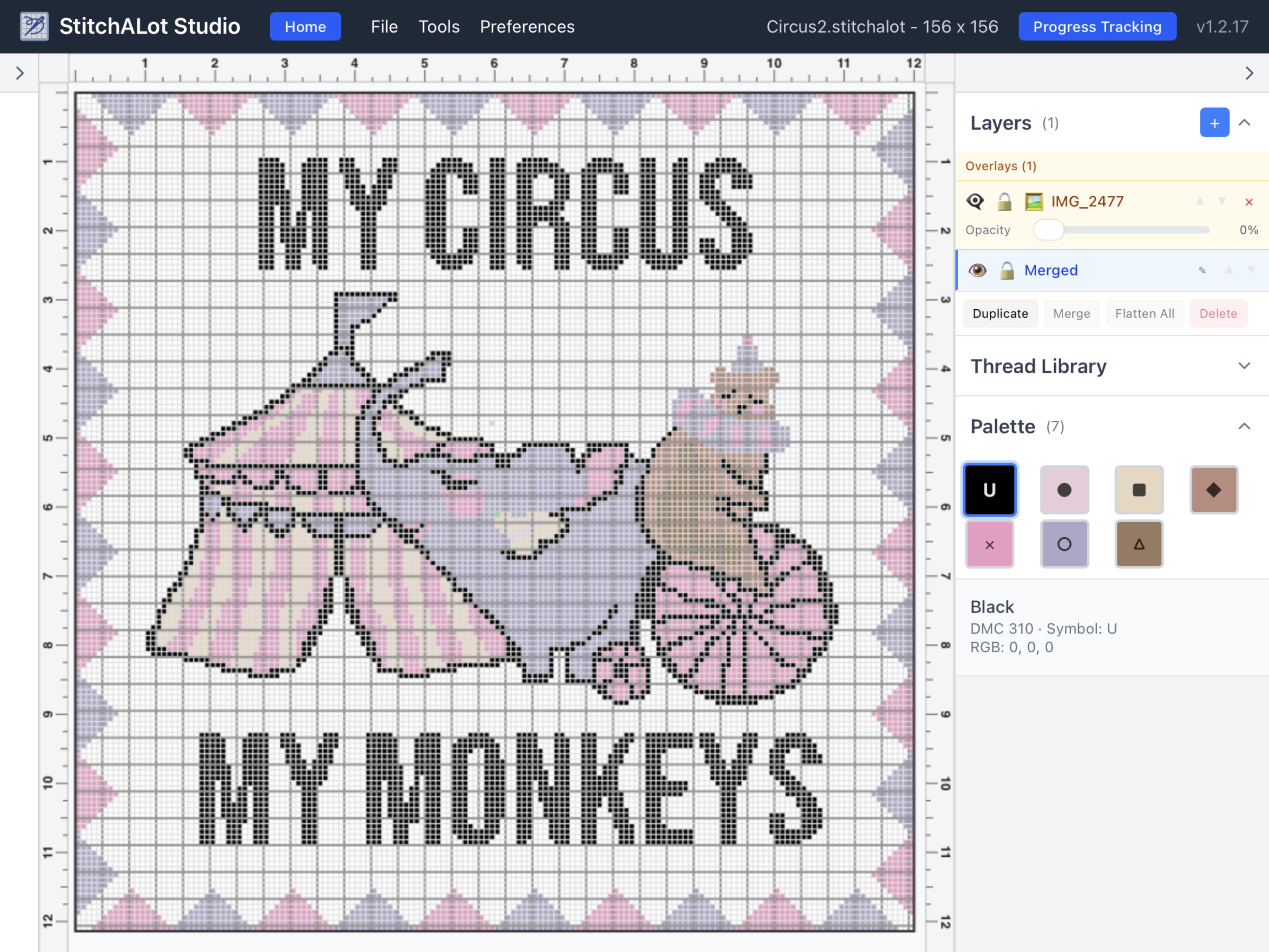Viewport: 1269px width, 952px height.
Task: Move IMG_2477 overlay up with arrow
Action: [x=1199, y=201]
